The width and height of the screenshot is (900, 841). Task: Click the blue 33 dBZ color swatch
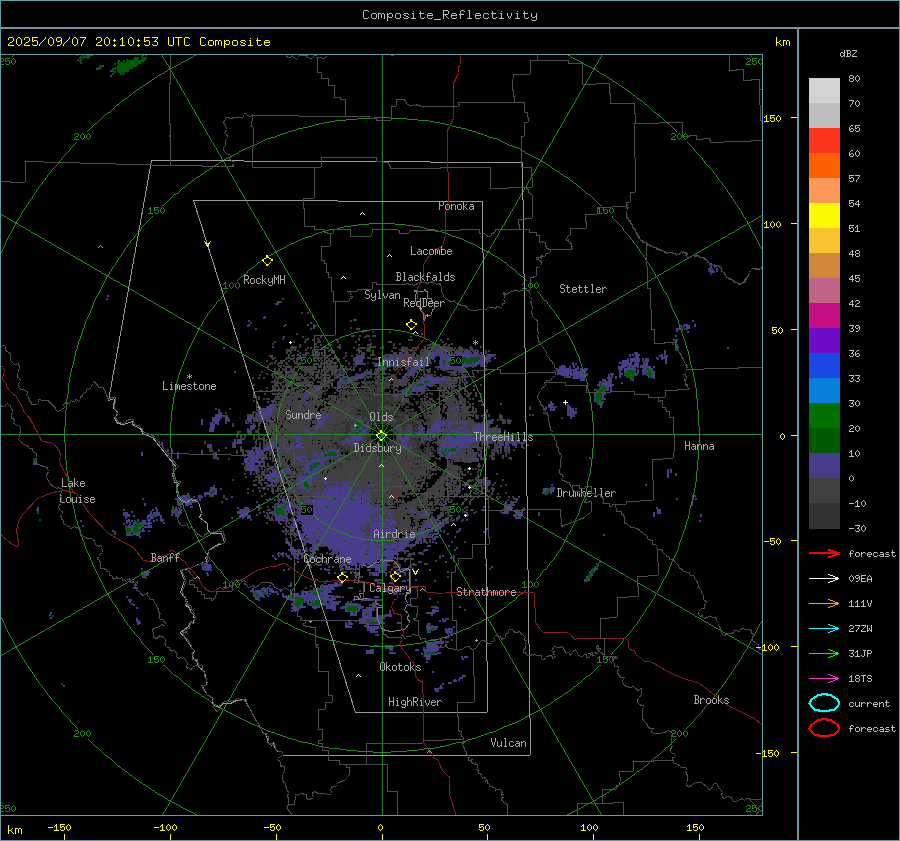[x=824, y=366]
